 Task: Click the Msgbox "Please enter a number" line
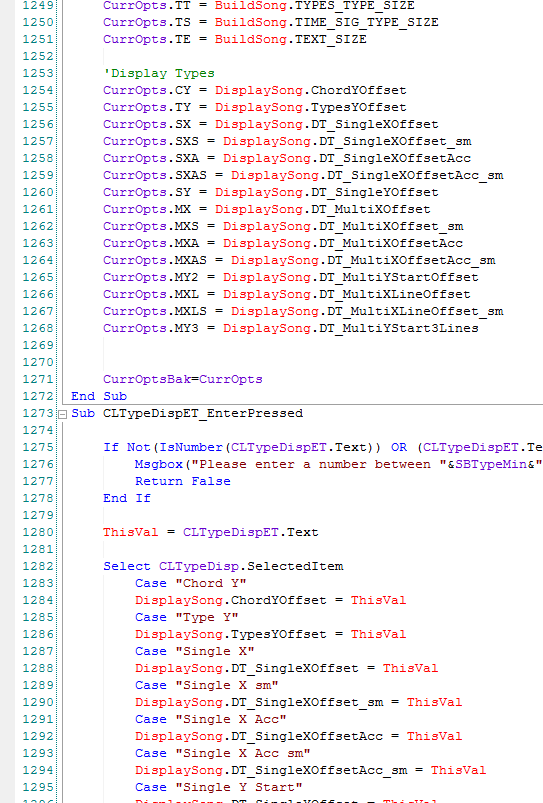tap(339, 464)
